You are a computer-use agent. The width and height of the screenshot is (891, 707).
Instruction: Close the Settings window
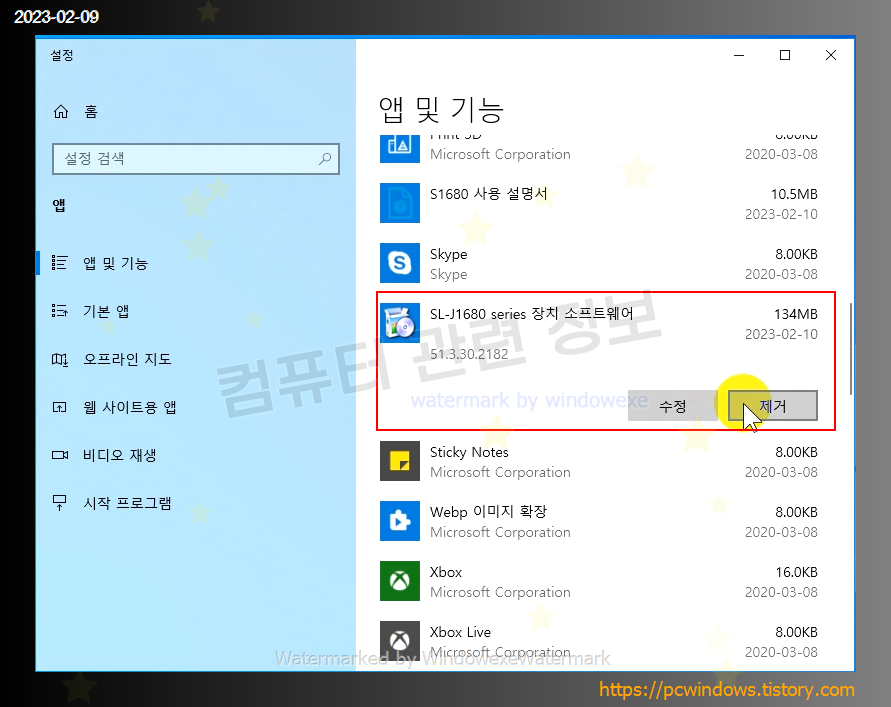[x=831, y=55]
